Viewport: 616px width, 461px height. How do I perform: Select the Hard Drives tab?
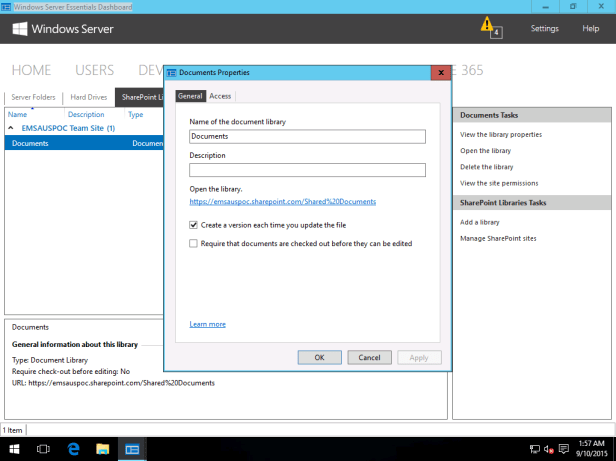[x=88, y=97]
